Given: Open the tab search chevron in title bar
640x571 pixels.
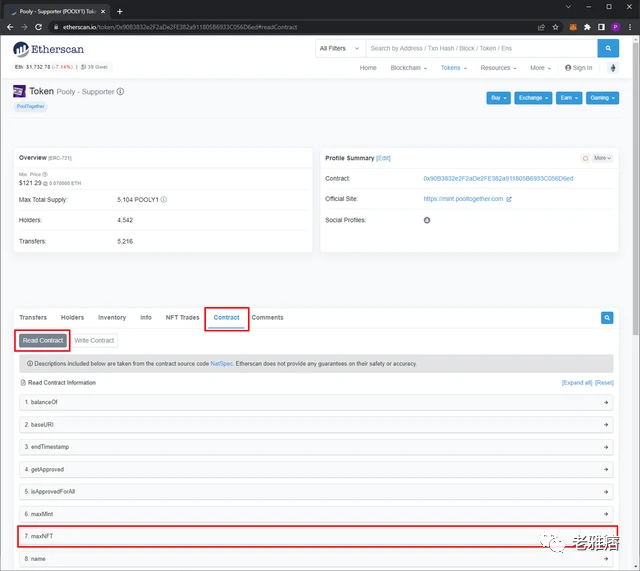Looking at the screenshot, I should point(568,7).
